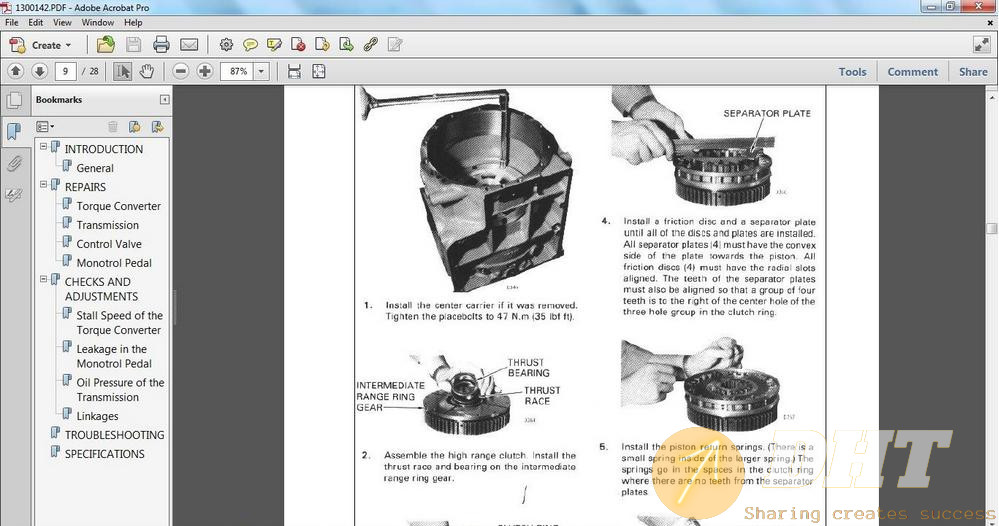This screenshot has height=526, width=999.
Task: Click the extract page toolbar icon
Action: pos(346,45)
